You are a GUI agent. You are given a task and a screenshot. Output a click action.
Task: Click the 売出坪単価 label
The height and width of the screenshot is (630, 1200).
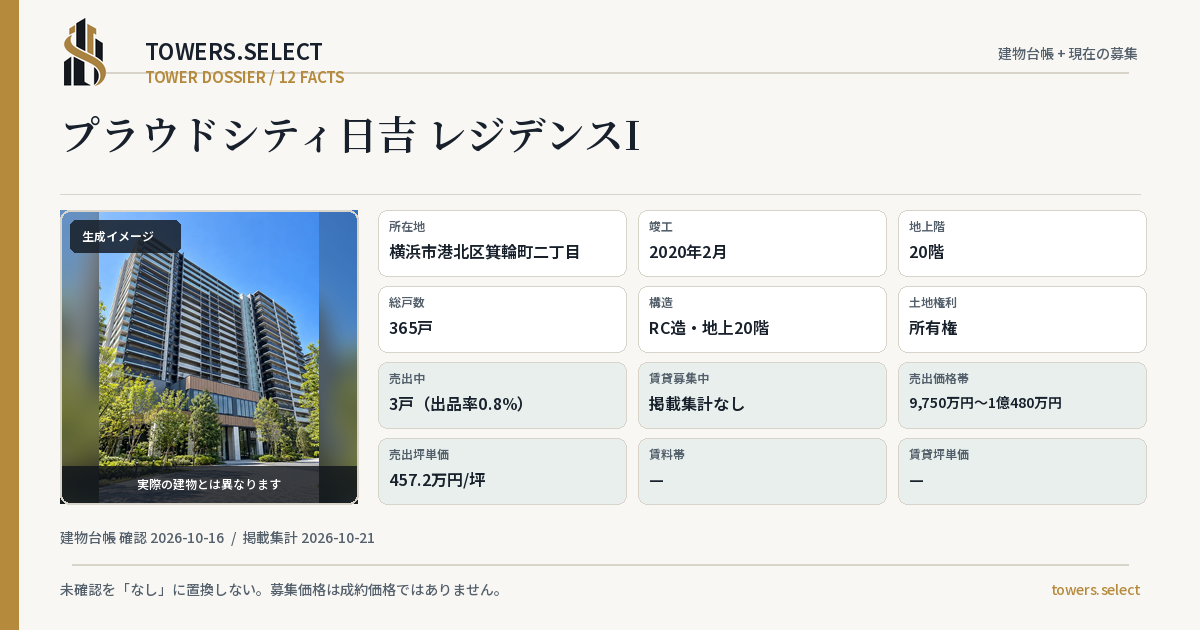(x=419, y=455)
